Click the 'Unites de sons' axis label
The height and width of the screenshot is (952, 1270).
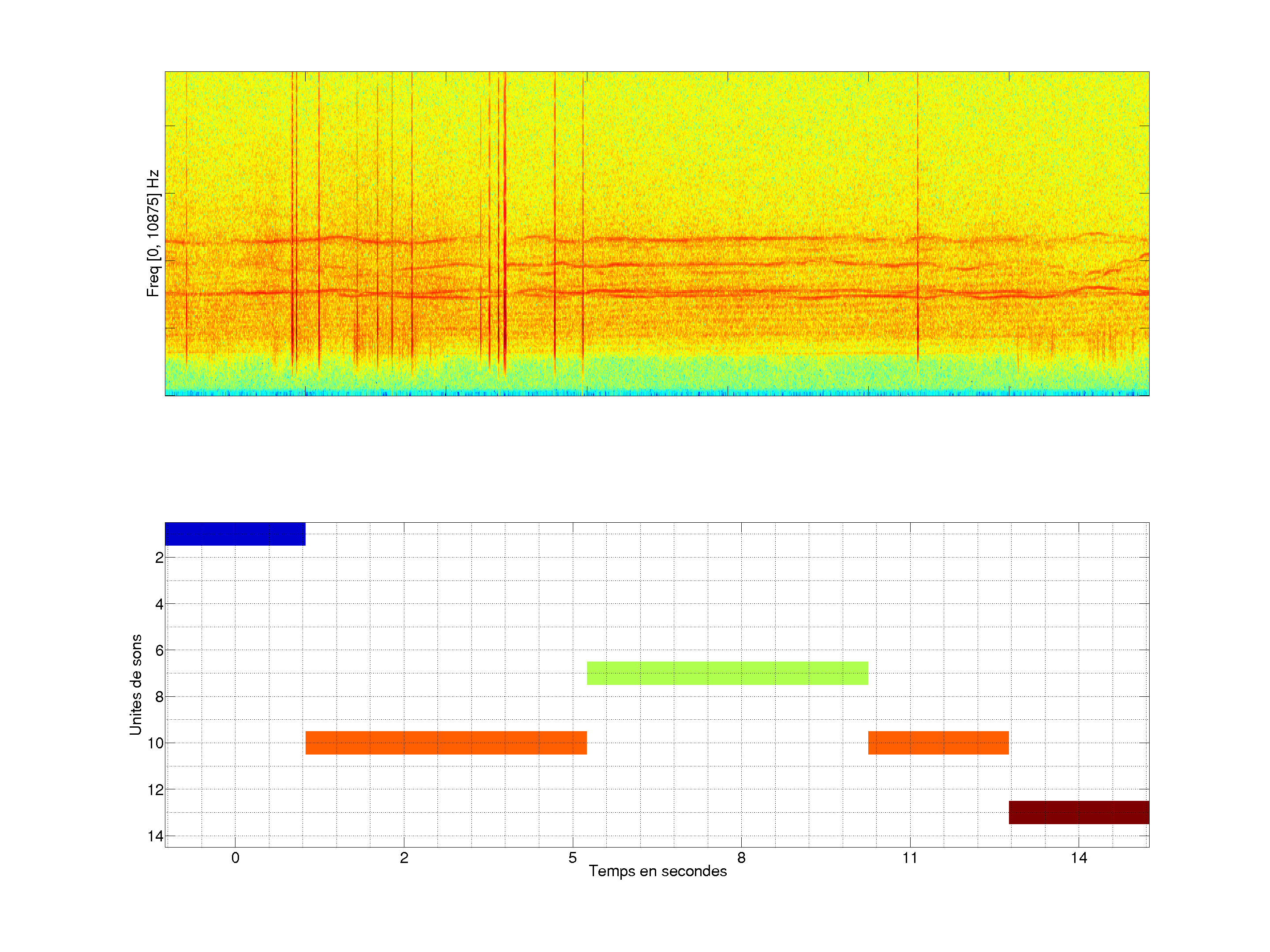(x=135, y=684)
